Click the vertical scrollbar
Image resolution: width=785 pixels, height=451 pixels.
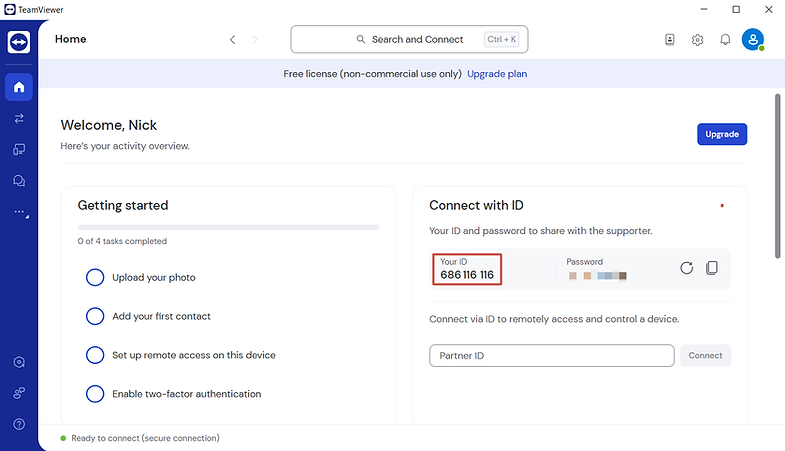click(777, 176)
